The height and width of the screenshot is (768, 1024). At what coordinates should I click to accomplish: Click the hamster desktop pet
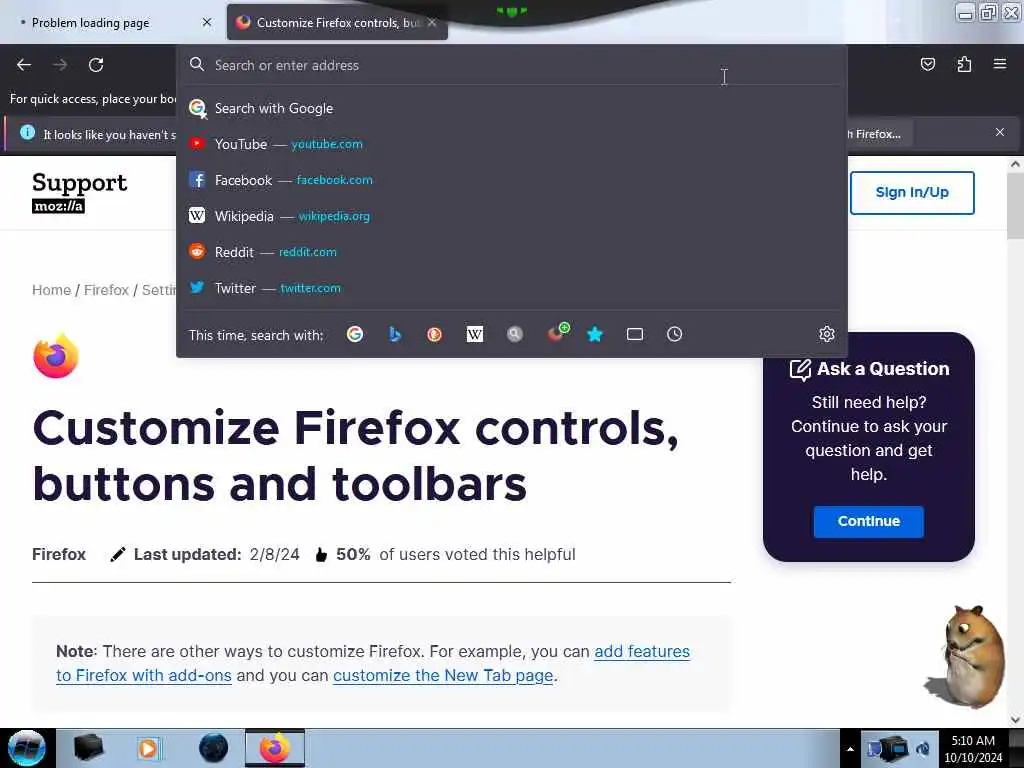coord(966,657)
